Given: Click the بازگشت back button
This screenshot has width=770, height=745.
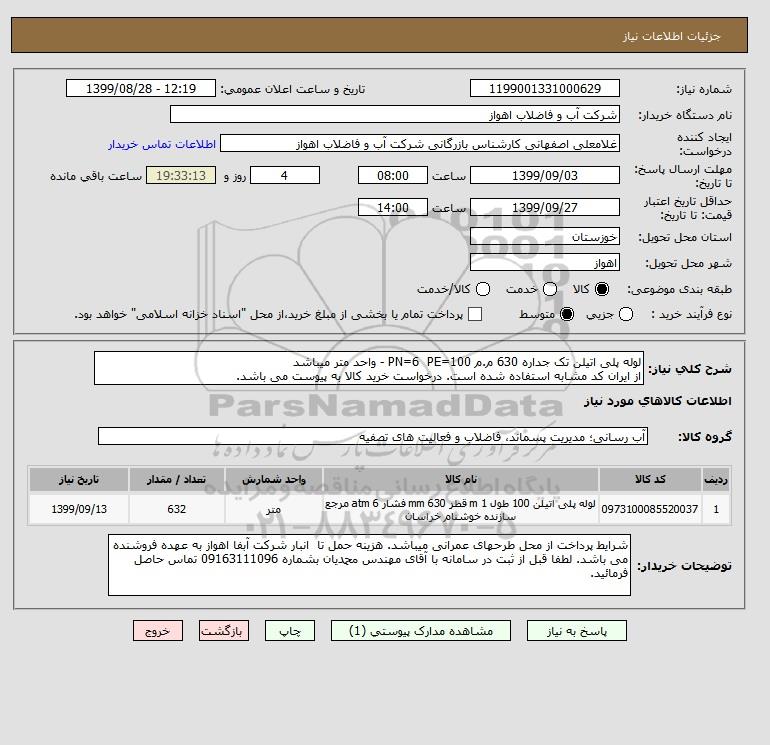Looking at the screenshot, I should coord(224,631).
